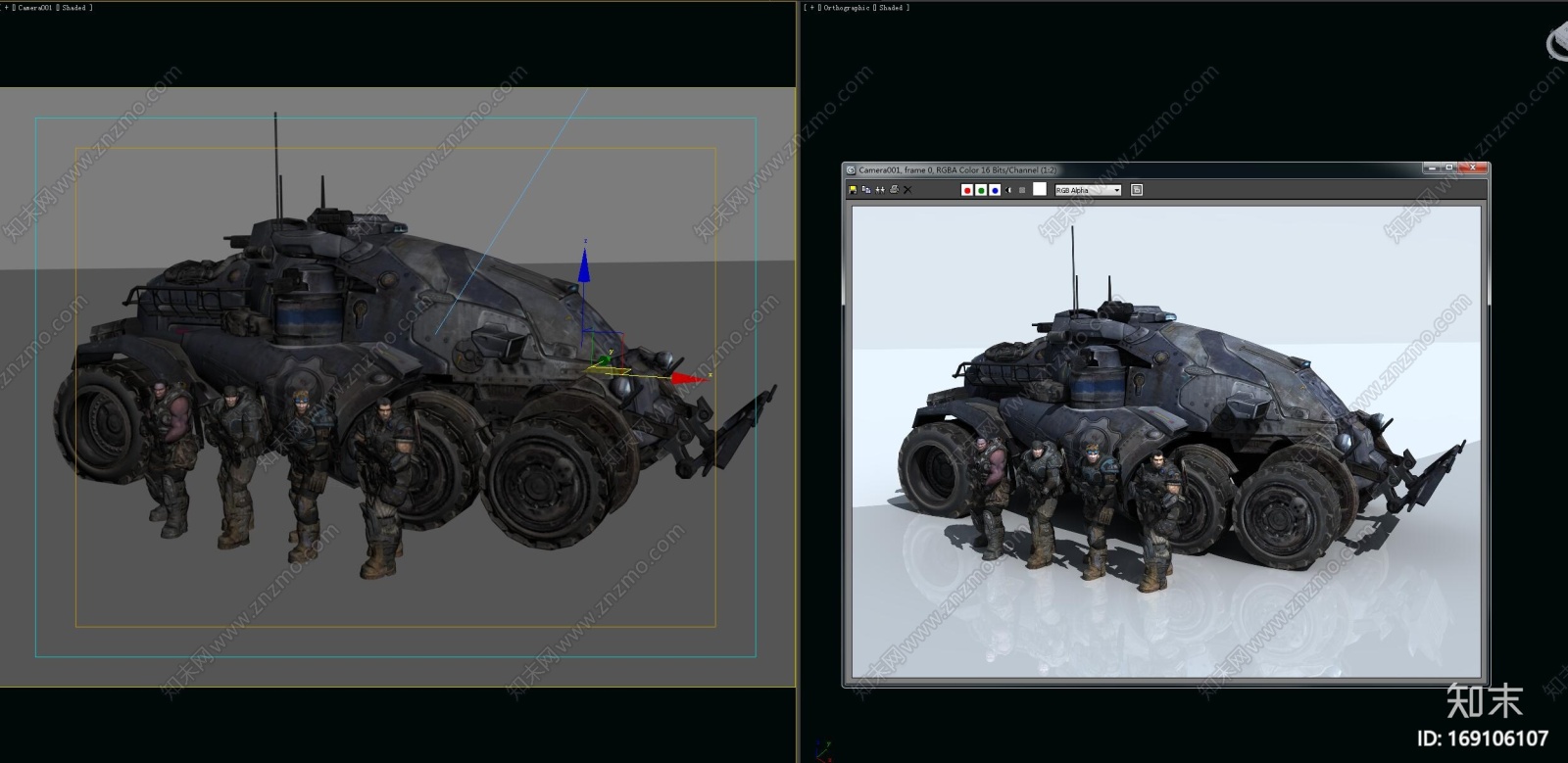
Task: Select the red X axis arrow of the gizmo
Action: [x=688, y=378]
